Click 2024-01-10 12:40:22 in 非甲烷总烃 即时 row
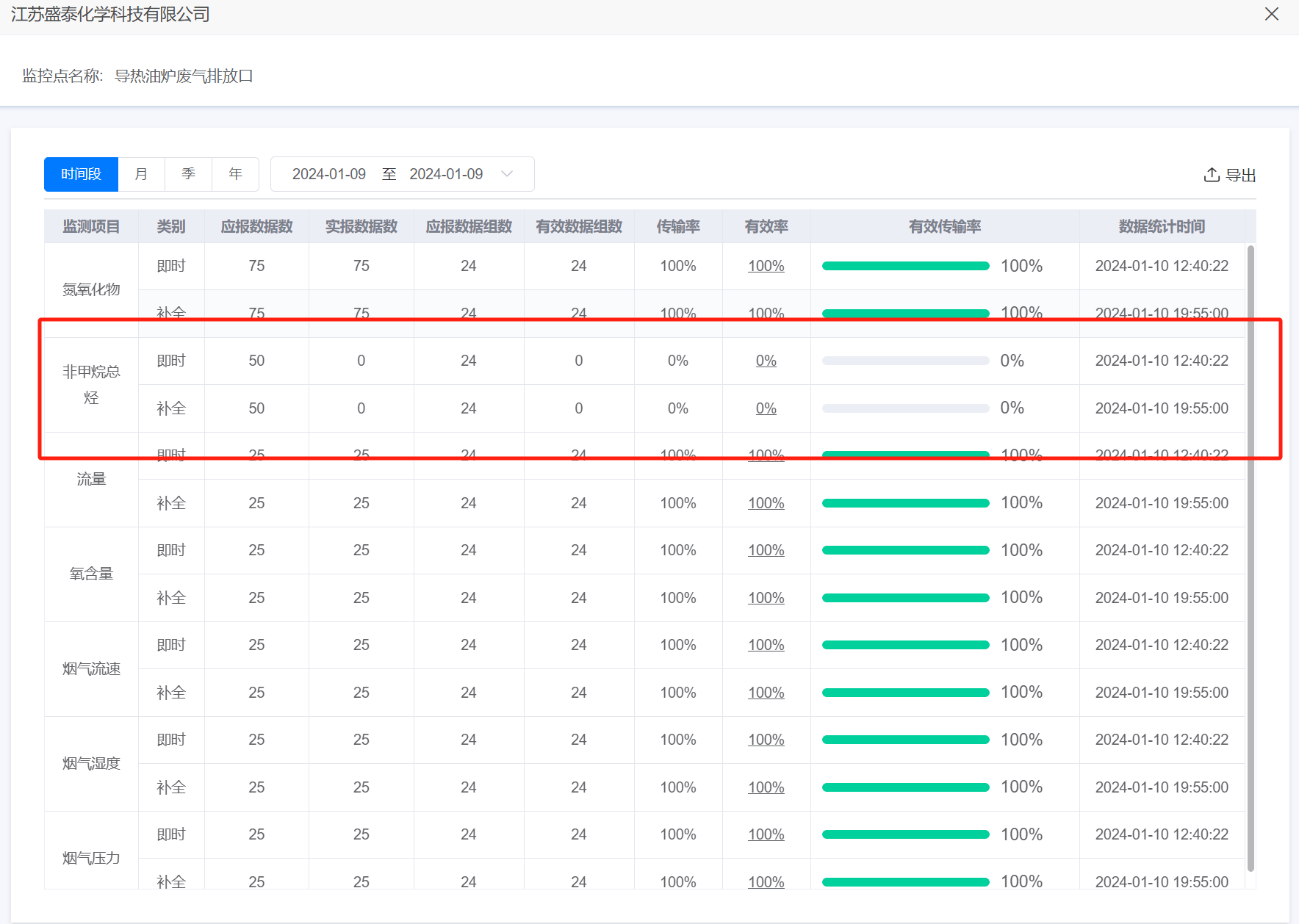 [1162, 361]
